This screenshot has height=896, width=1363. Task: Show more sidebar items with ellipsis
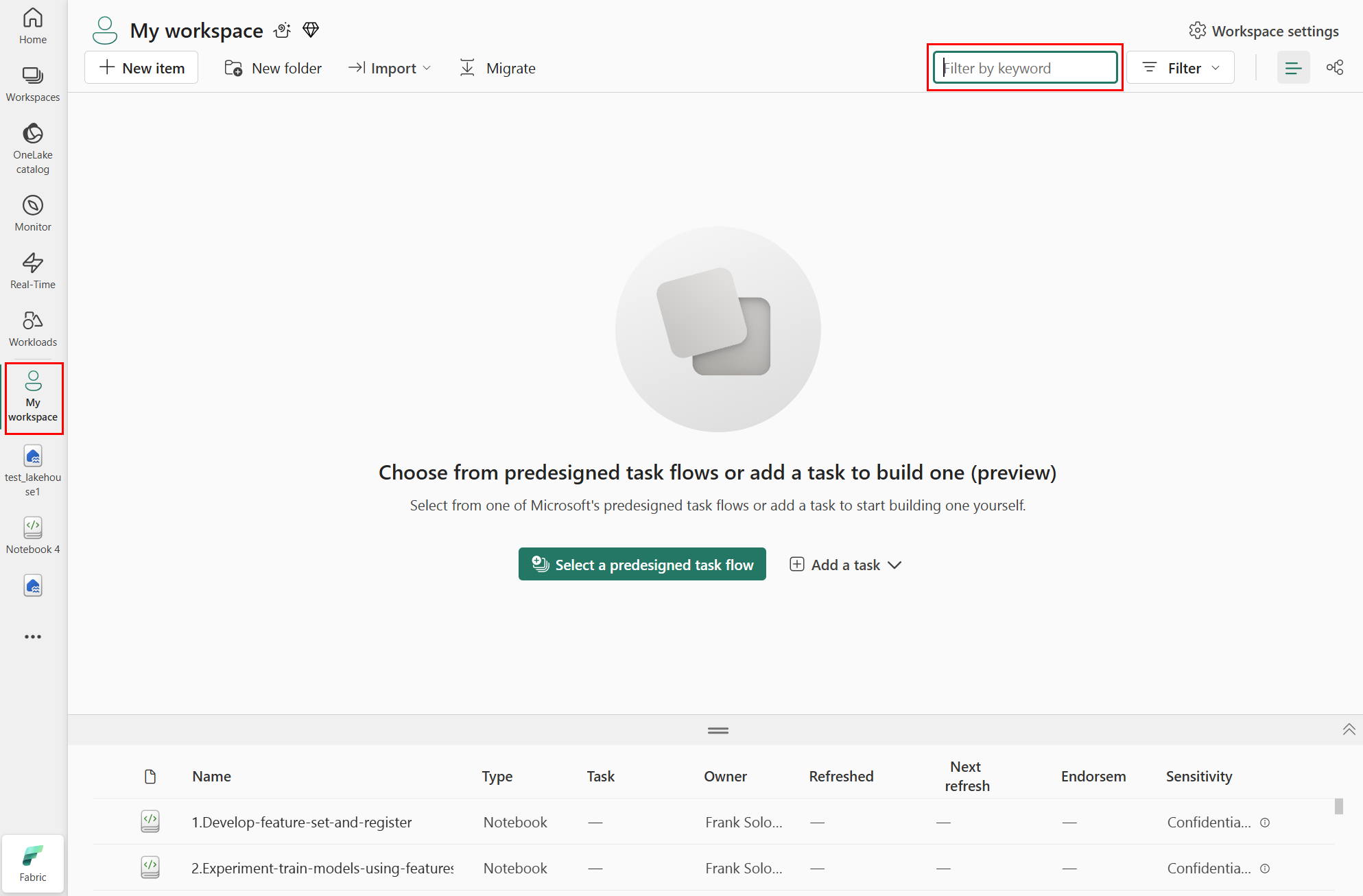[x=33, y=637]
